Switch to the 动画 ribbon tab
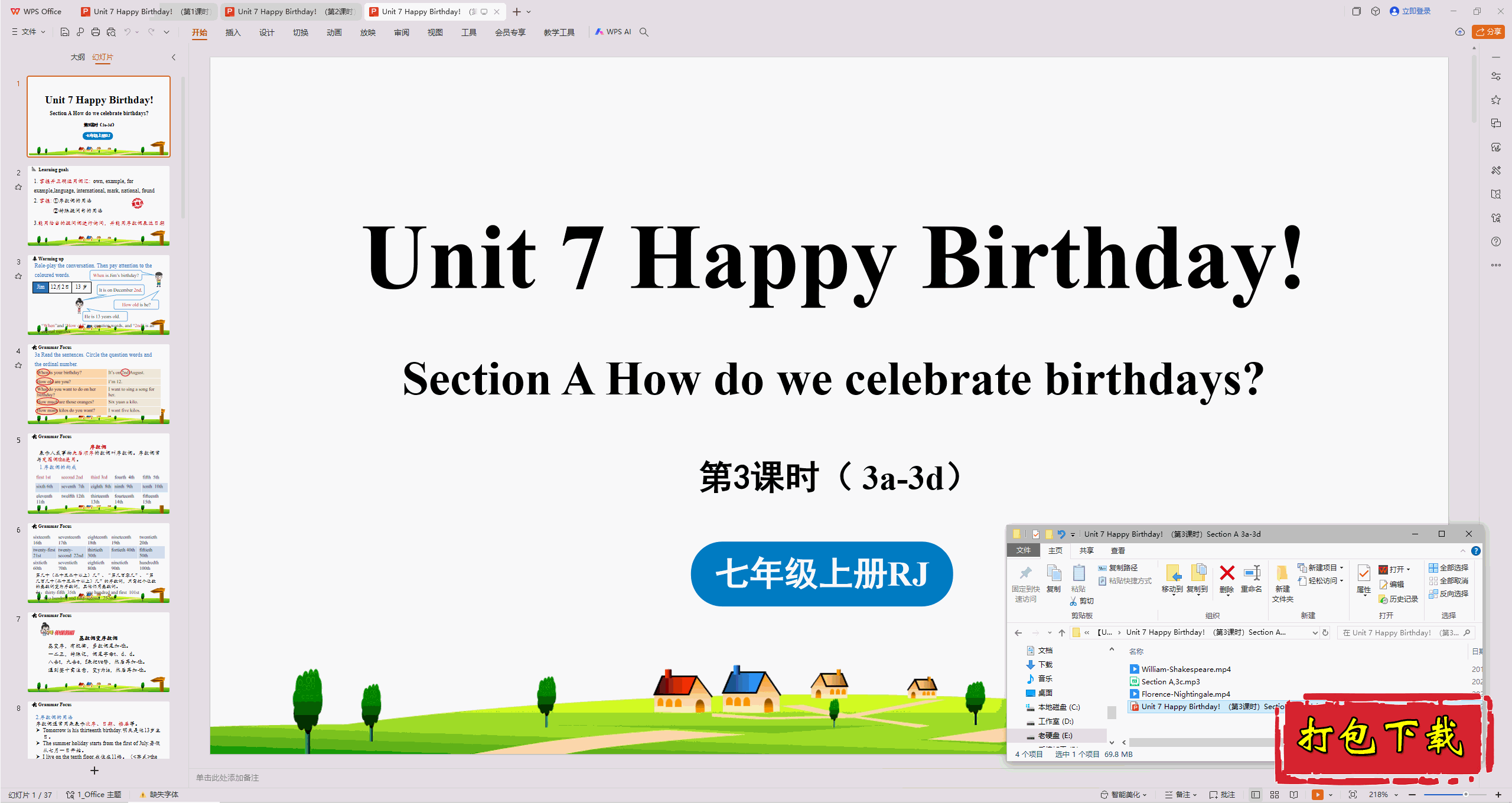The height and width of the screenshot is (803, 1512). [334, 32]
